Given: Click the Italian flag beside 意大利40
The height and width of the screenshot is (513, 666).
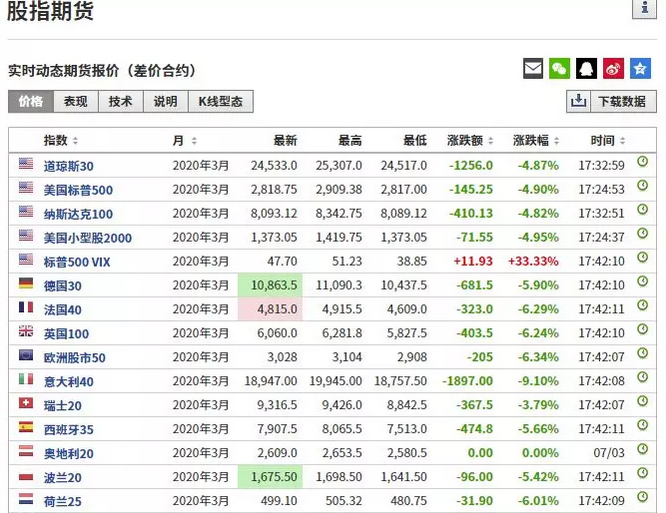Looking at the screenshot, I should (x=26, y=379).
